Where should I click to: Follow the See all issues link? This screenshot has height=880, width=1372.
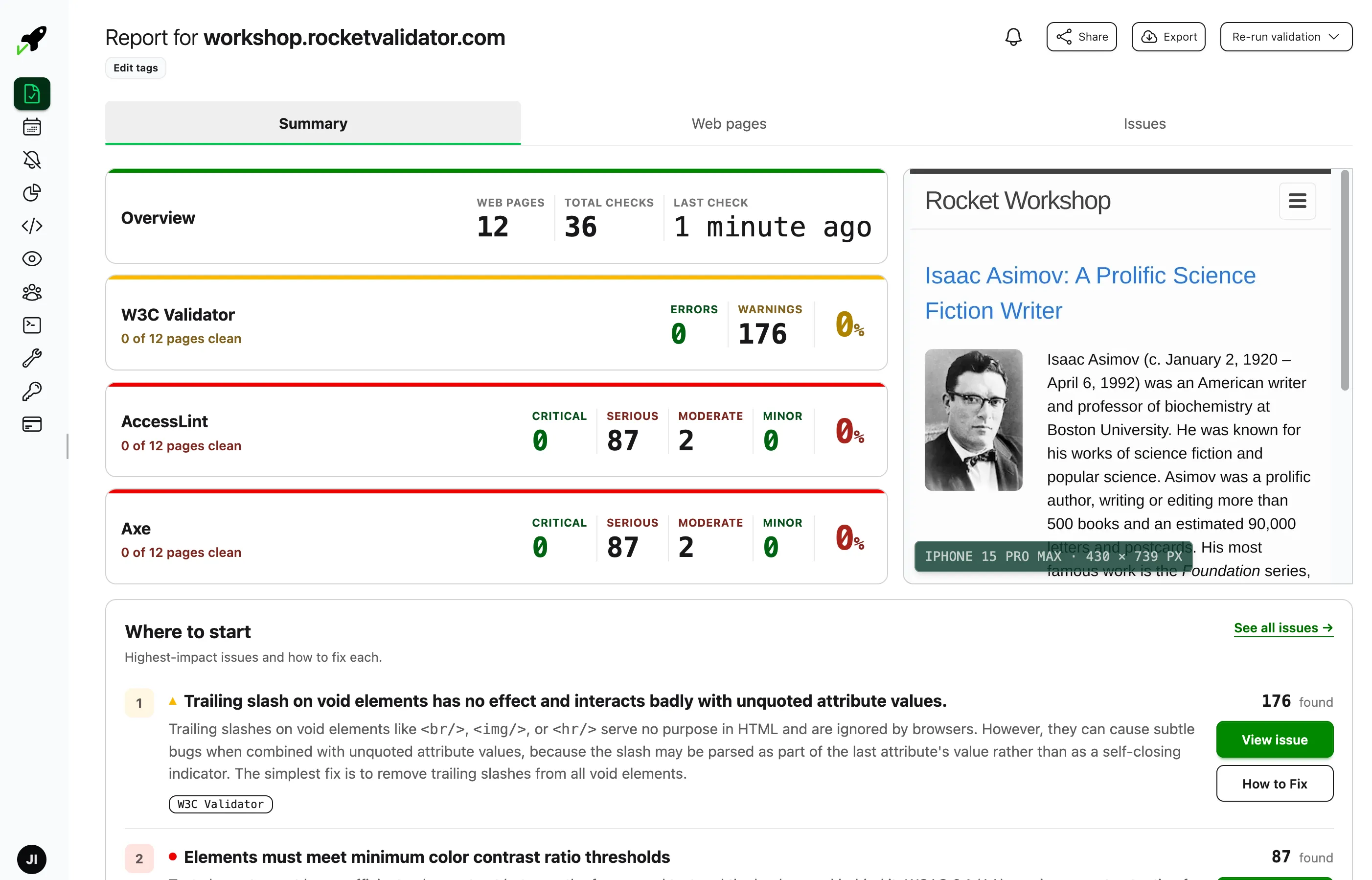pos(1283,628)
